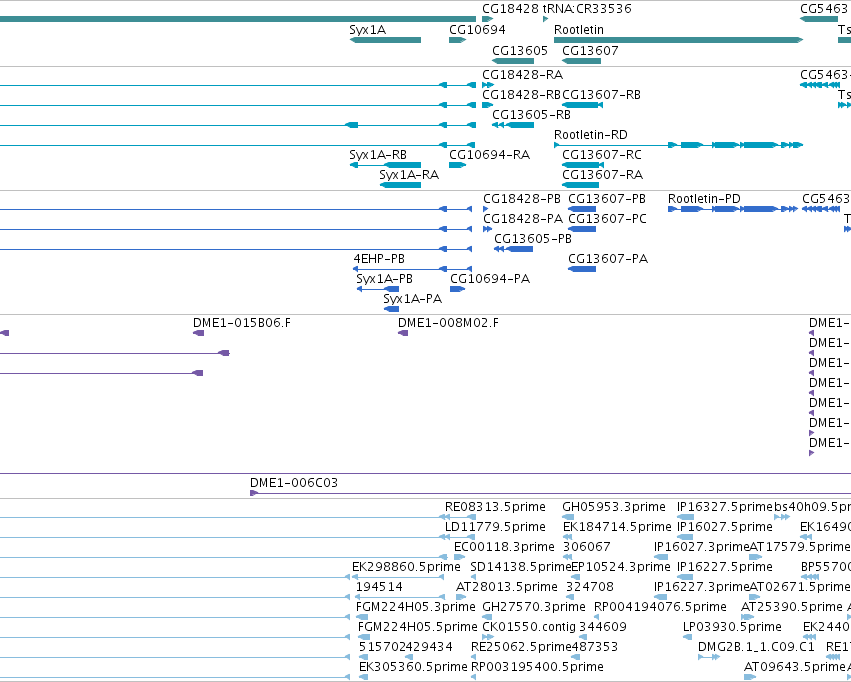Open the CG13607-PB protein label
This screenshot has width=851, height=682.
pyautogui.click(x=607, y=199)
